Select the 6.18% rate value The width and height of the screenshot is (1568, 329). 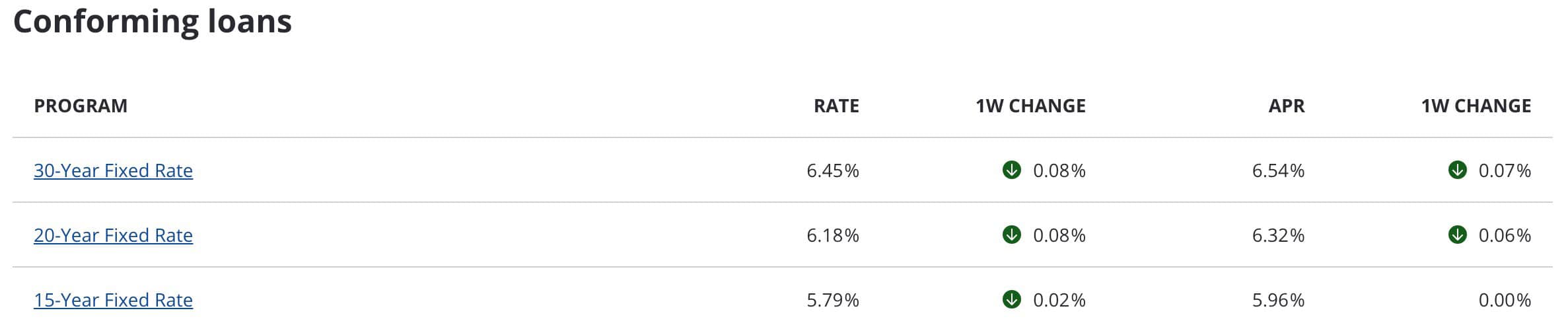832,235
